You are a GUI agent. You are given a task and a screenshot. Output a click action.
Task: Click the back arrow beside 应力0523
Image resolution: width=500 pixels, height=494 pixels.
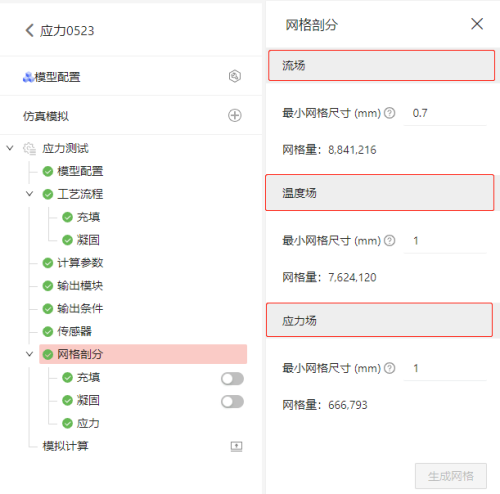pyautogui.click(x=29, y=30)
